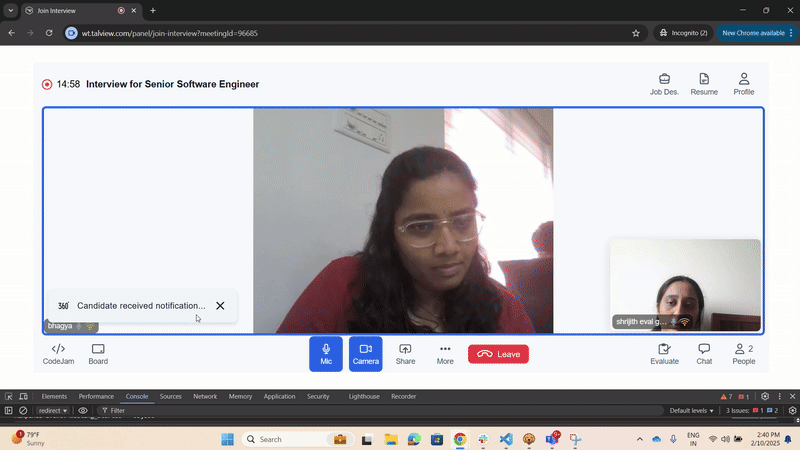Image resolution: width=800 pixels, height=450 pixels.
Task: Reload the page
Action: tap(49, 33)
